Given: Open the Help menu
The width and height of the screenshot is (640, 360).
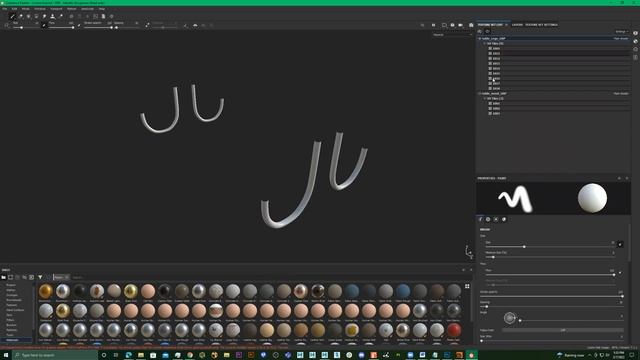Looking at the screenshot, I should coord(102,9).
